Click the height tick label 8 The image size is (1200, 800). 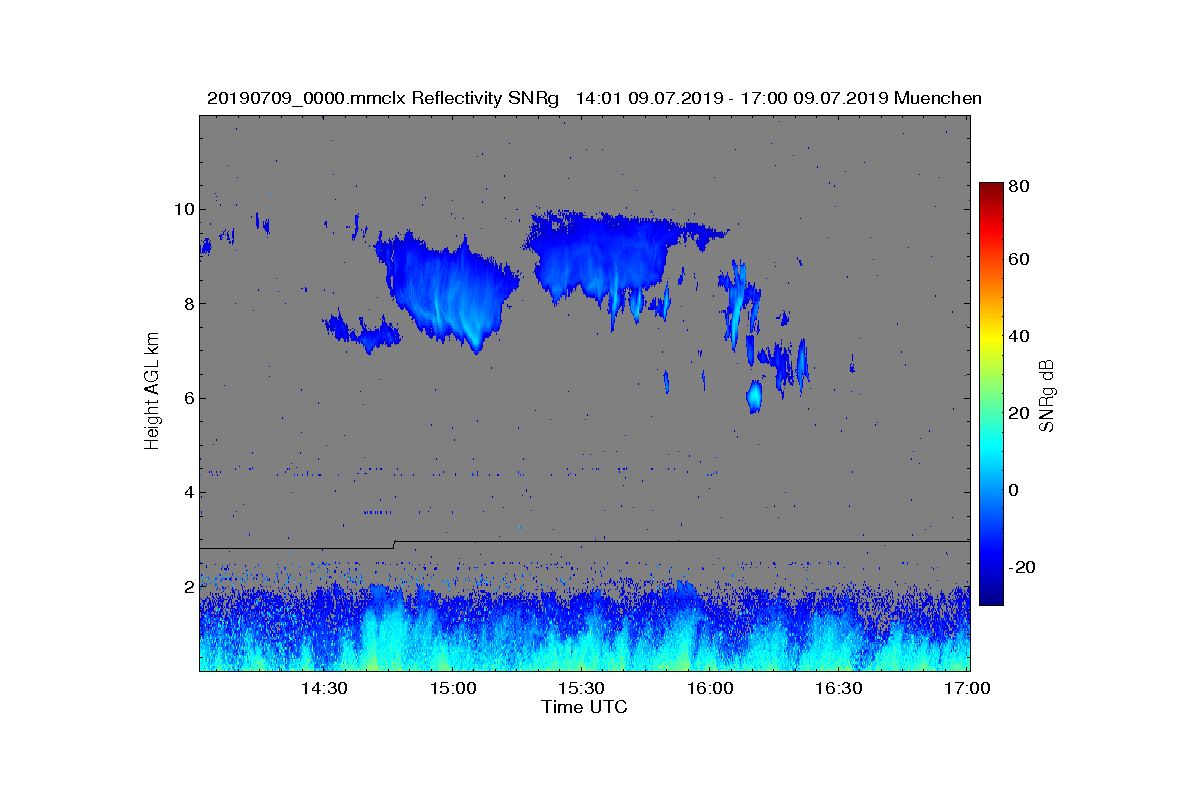188,304
